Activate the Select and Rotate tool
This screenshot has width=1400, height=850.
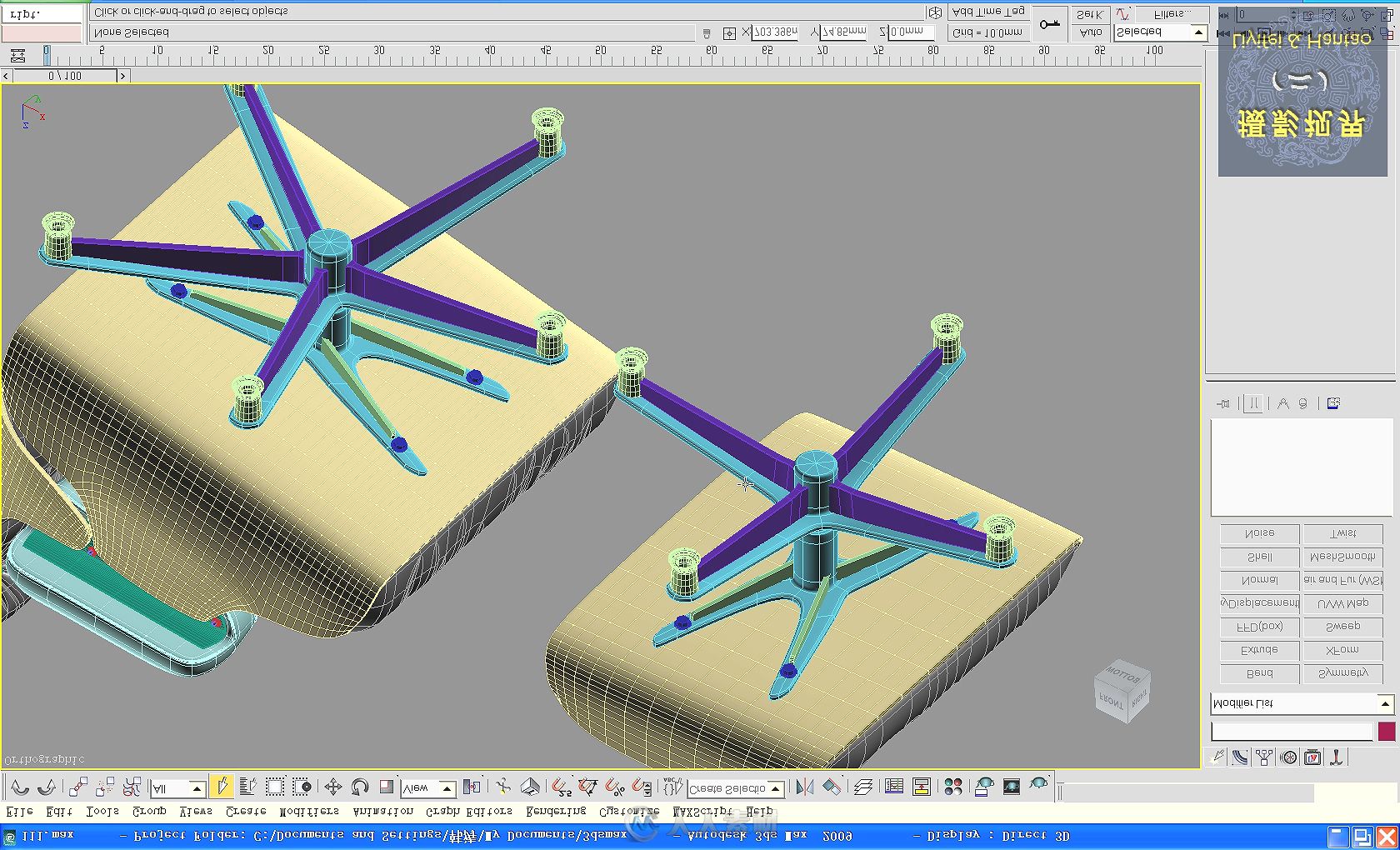point(360,787)
